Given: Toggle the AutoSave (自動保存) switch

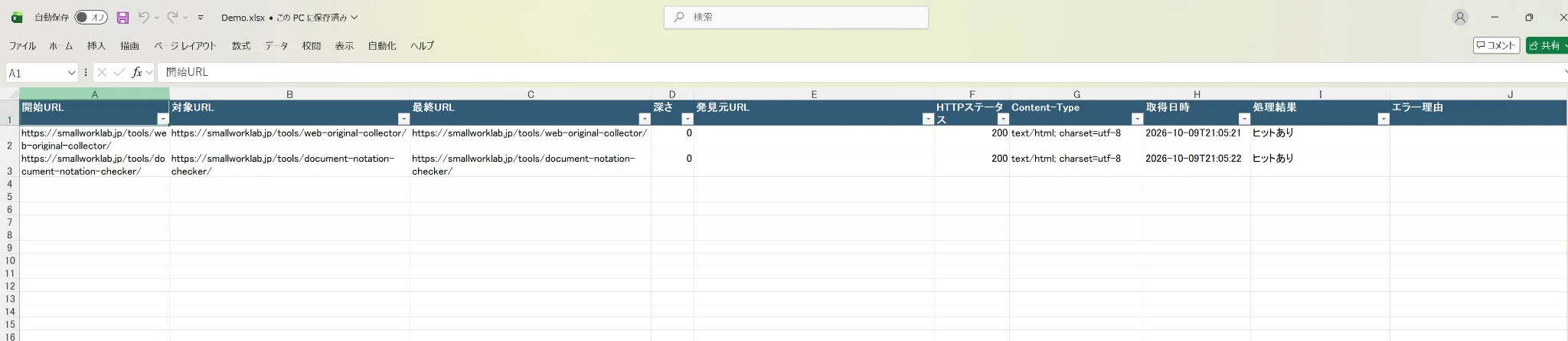Looking at the screenshot, I should (91, 17).
